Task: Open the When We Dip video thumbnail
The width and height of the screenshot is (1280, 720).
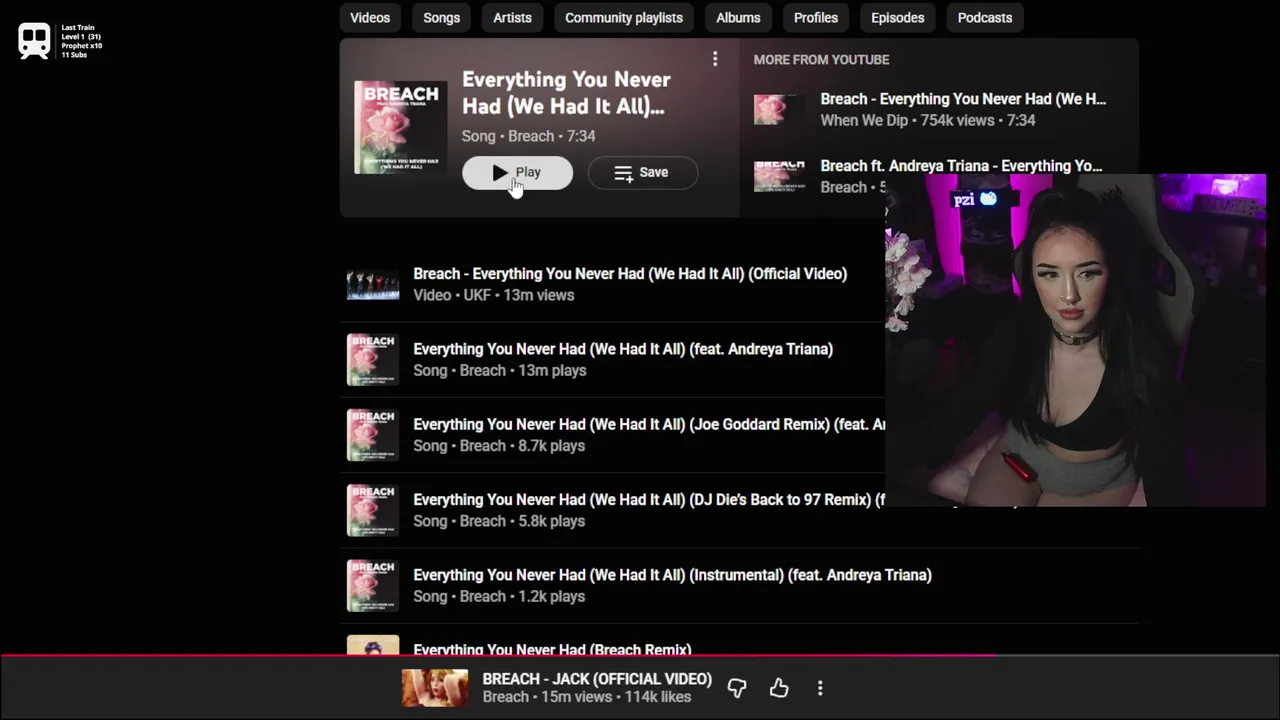Action: pyautogui.click(x=779, y=109)
